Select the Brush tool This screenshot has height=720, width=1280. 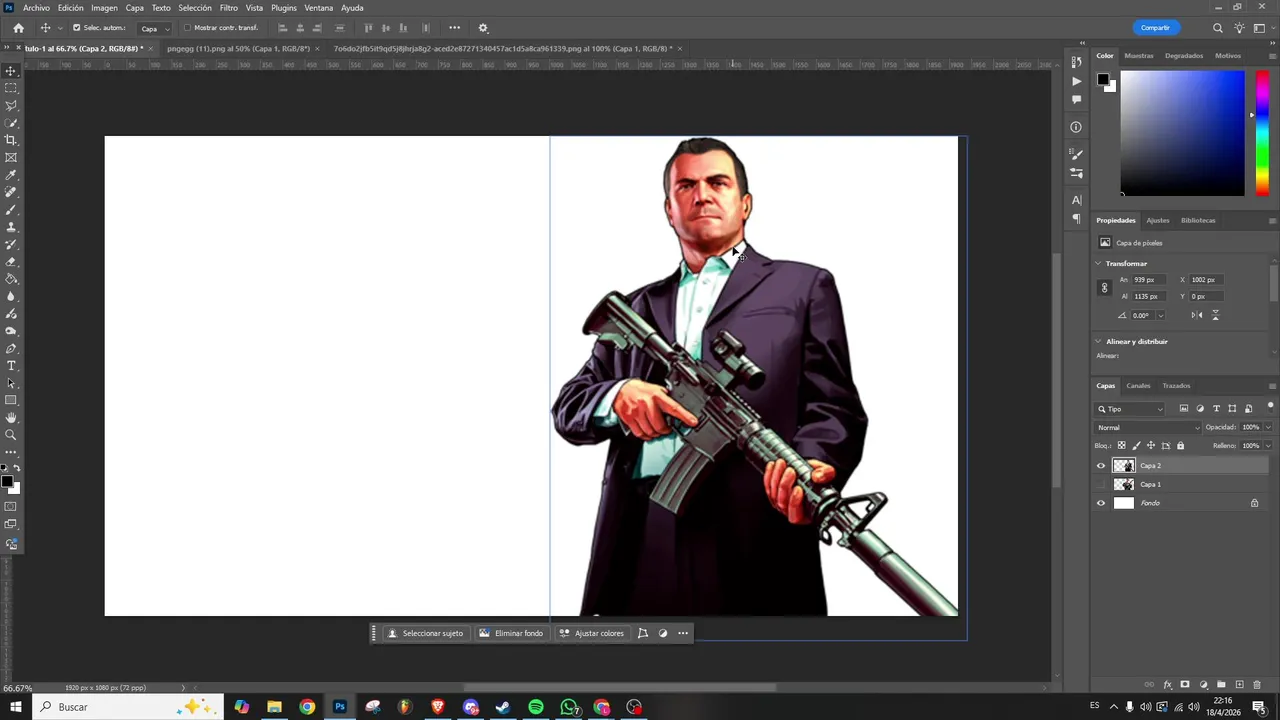(11, 210)
